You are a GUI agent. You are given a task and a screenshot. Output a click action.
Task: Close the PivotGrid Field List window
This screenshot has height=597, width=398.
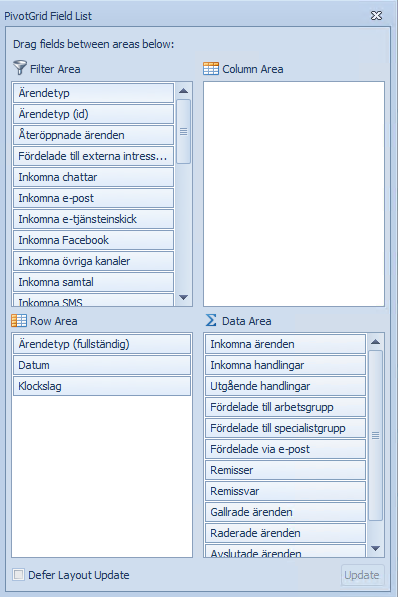click(376, 15)
